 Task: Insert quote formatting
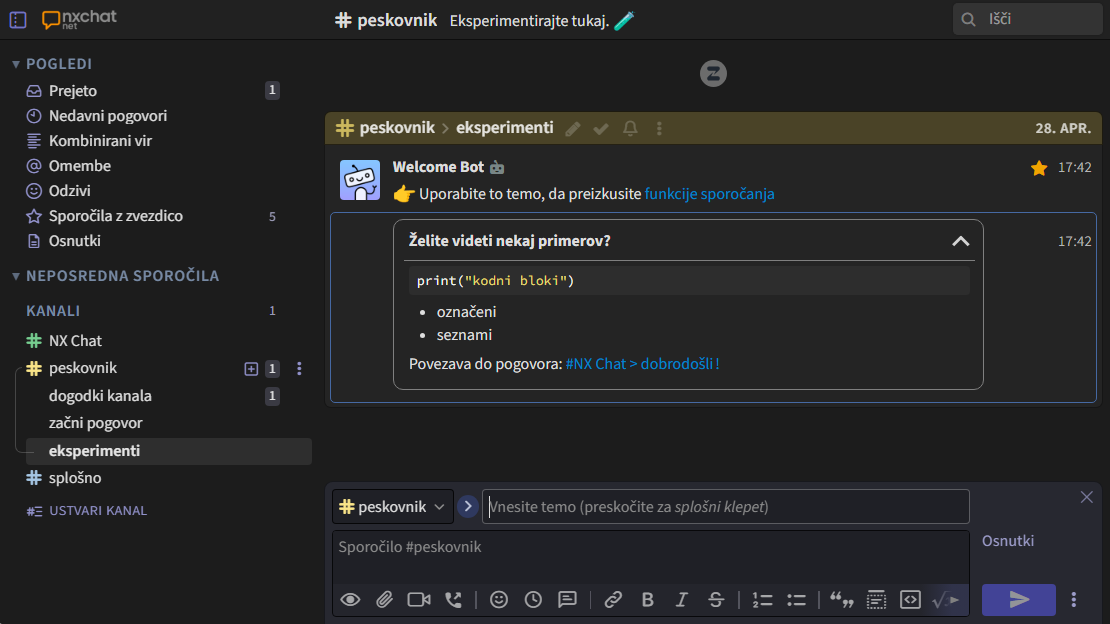click(x=842, y=600)
